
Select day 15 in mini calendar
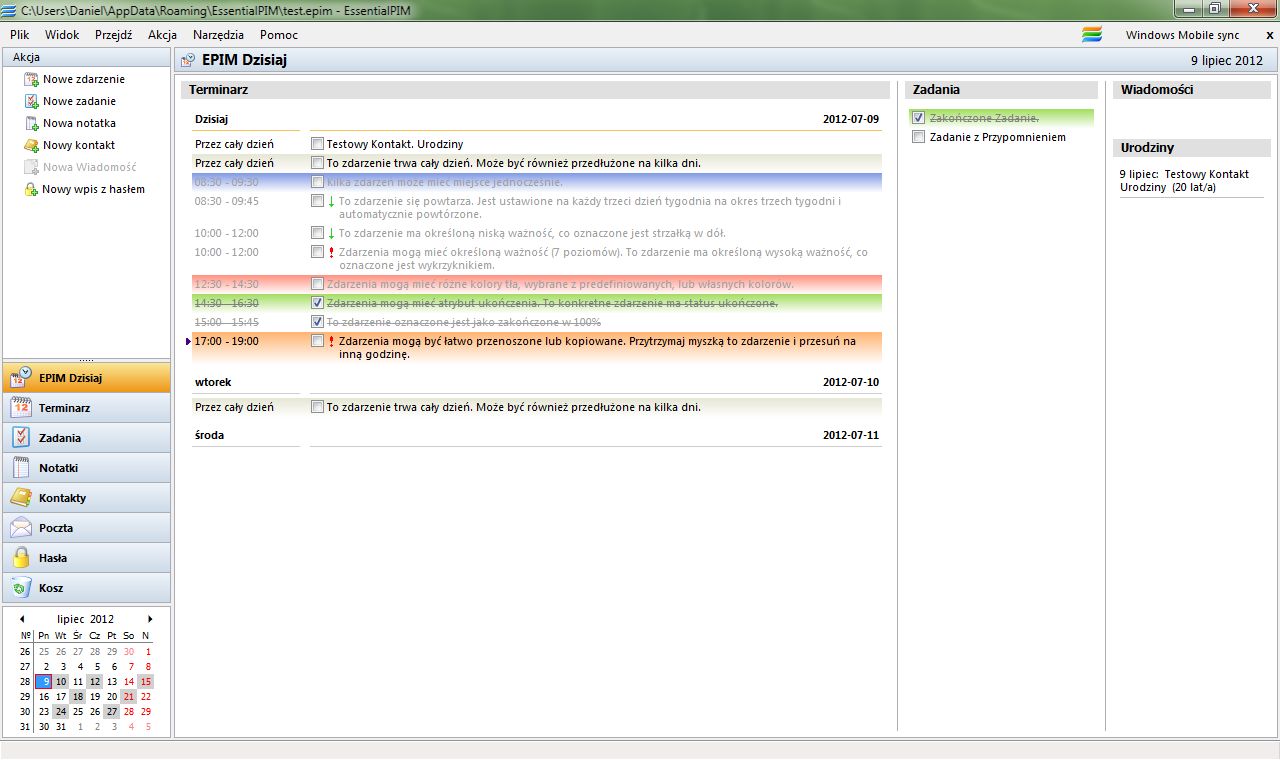[145, 681]
